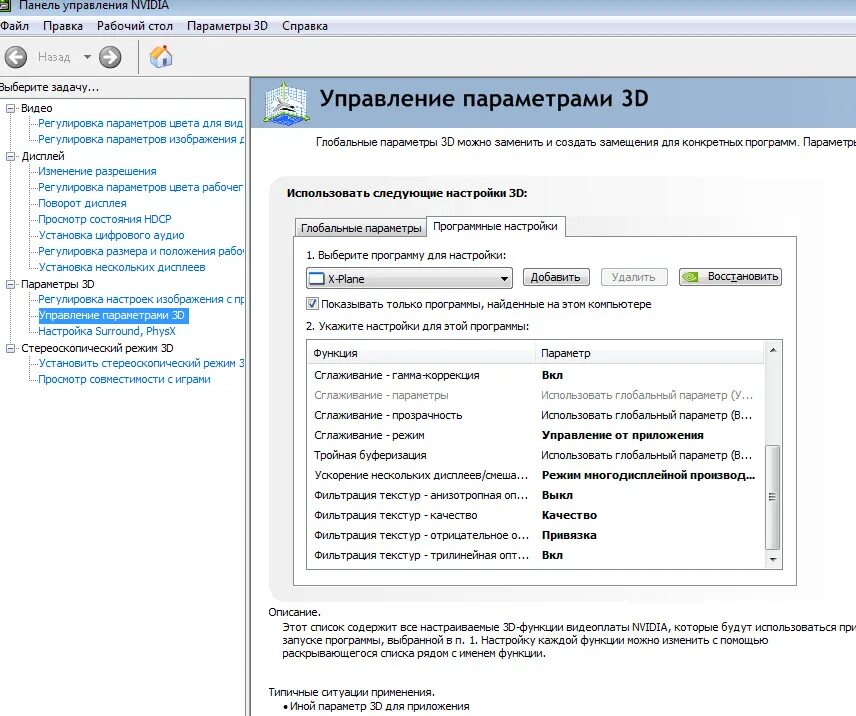Image resolution: width=856 pixels, height=716 pixels.
Task: Open Настройка Surround, PhysX task
Action: pyautogui.click(x=107, y=331)
